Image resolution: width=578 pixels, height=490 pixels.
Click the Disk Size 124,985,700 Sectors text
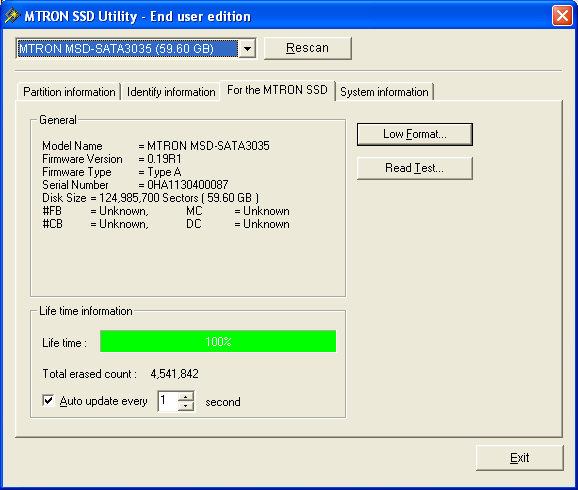(x=150, y=198)
